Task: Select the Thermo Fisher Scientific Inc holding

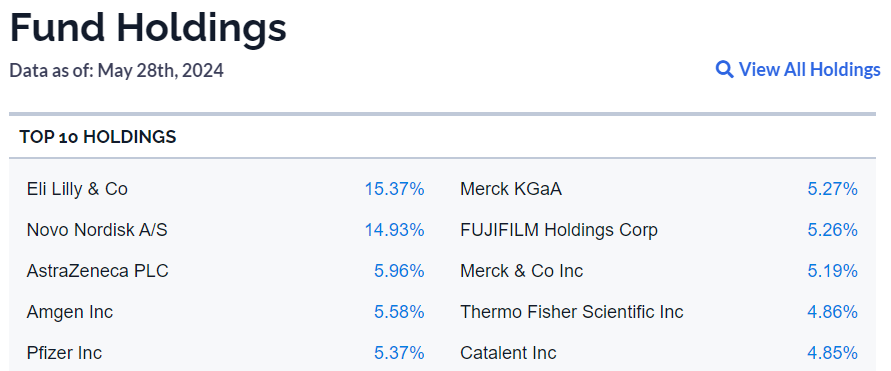Action: [572, 312]
